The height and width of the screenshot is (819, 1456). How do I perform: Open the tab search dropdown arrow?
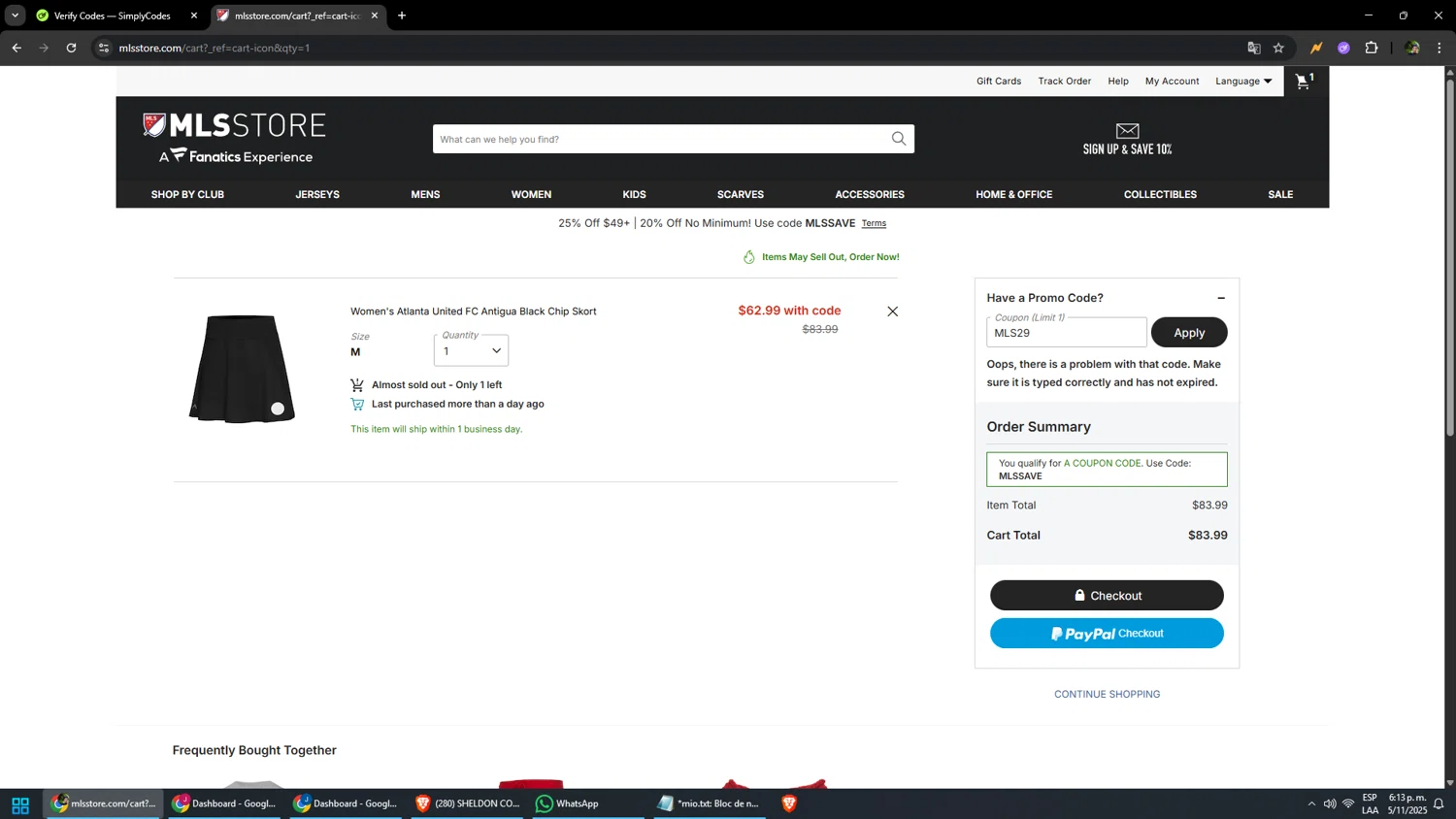[15, 16]
